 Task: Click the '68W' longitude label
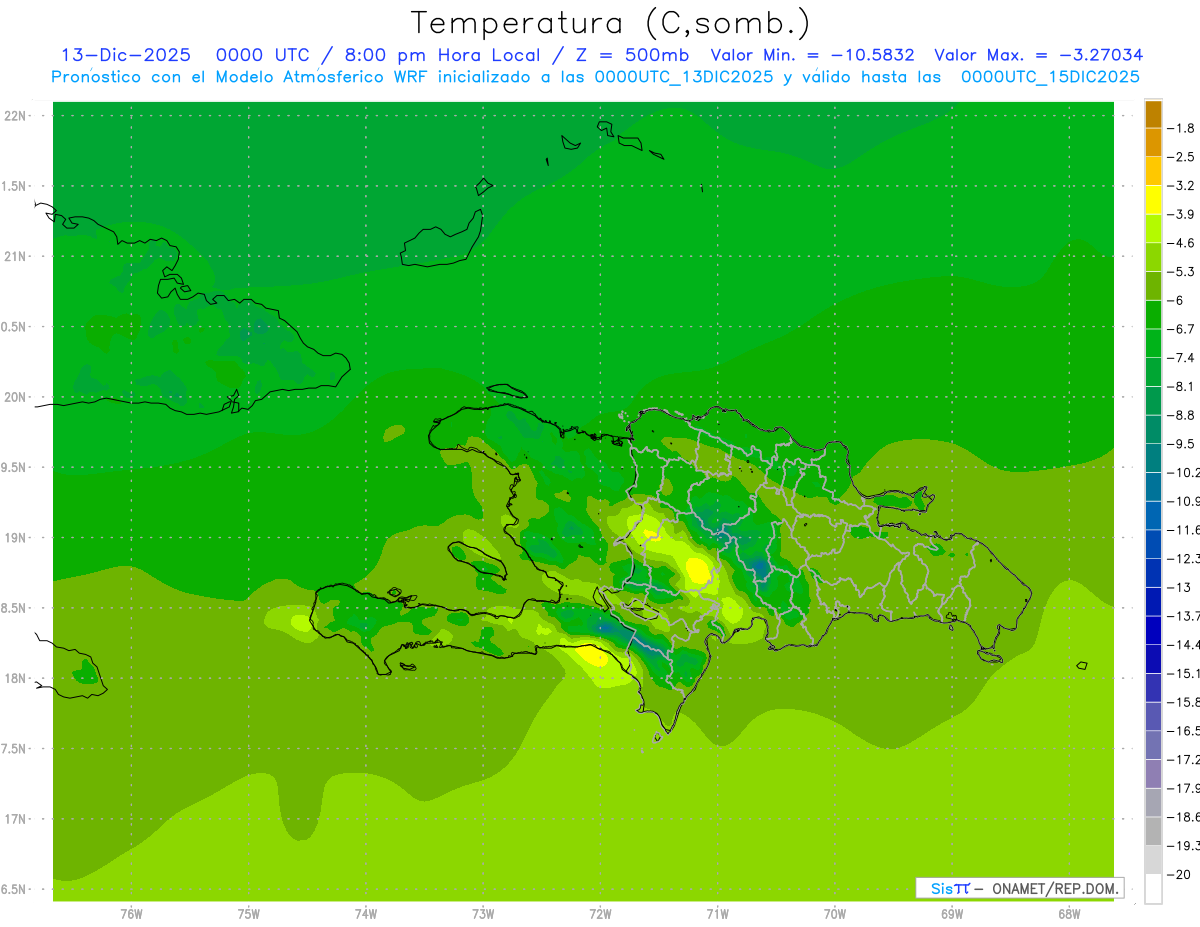1069,914
